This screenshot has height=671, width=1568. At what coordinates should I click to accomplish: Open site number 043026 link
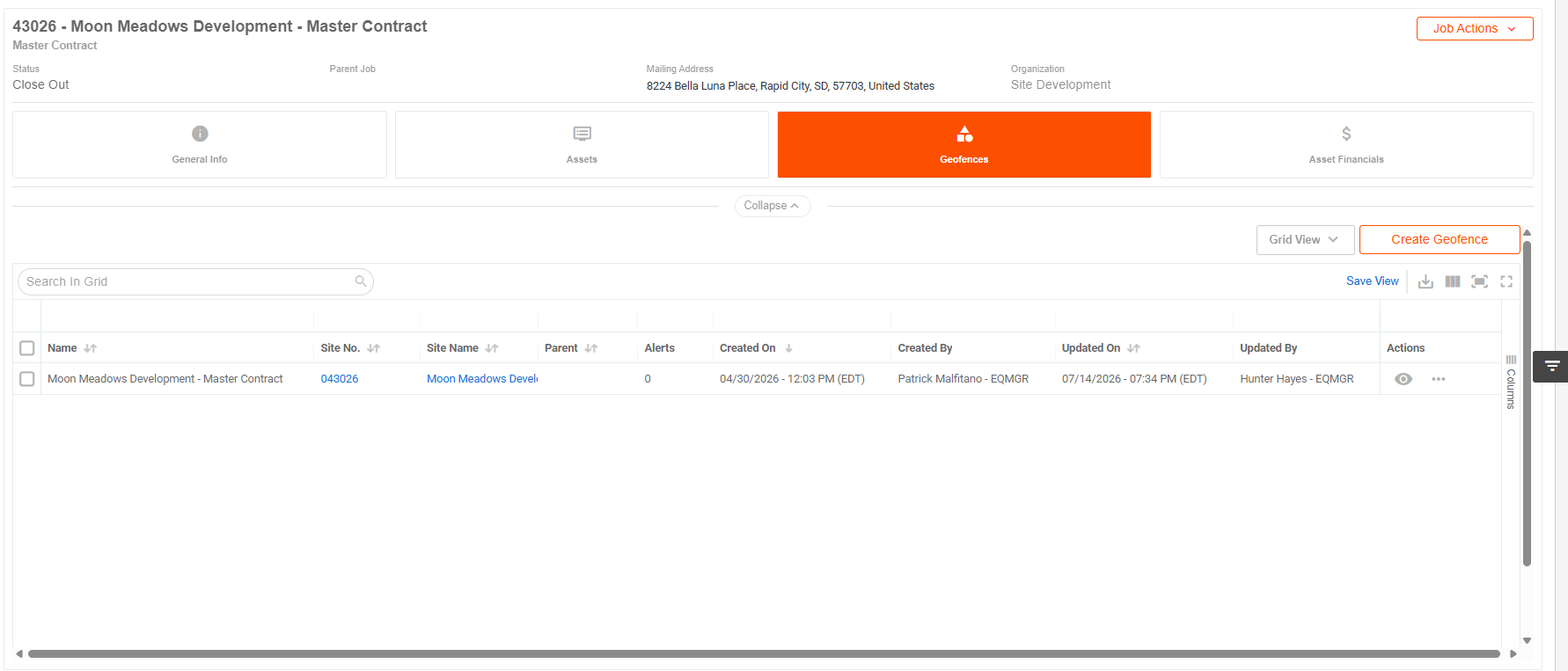click(x=340, y=379)
